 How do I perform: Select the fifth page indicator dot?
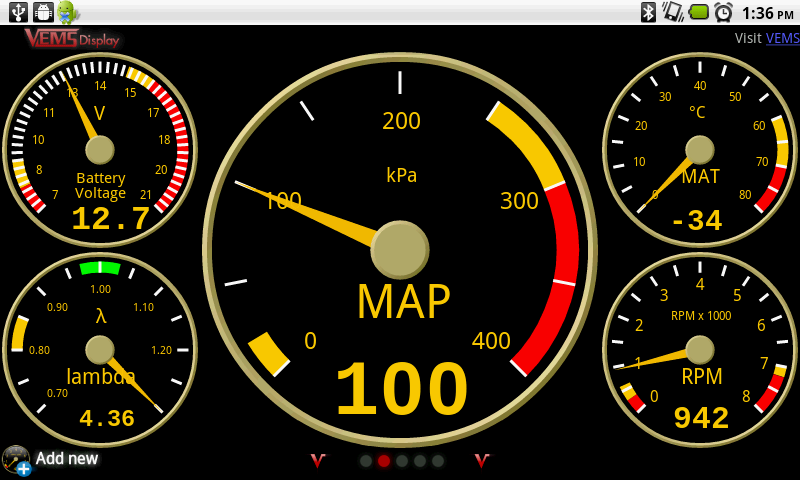[438, 461]
